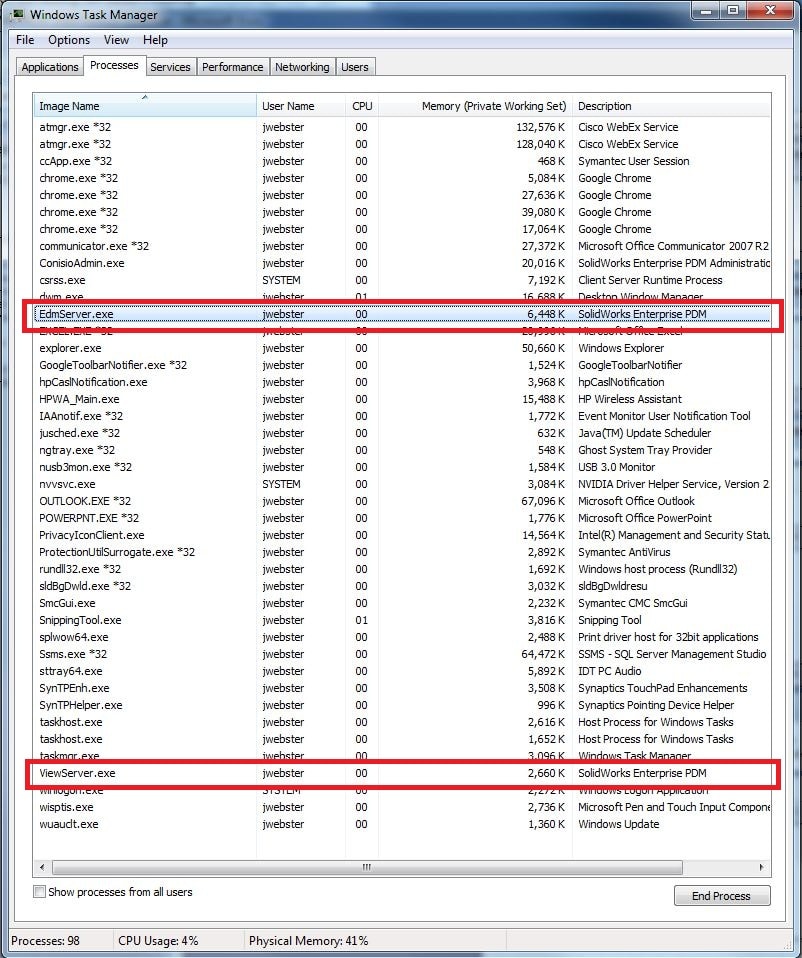Click the Windows Update description cell
Viewport: 802px width, 958px height.
[619, 824]
